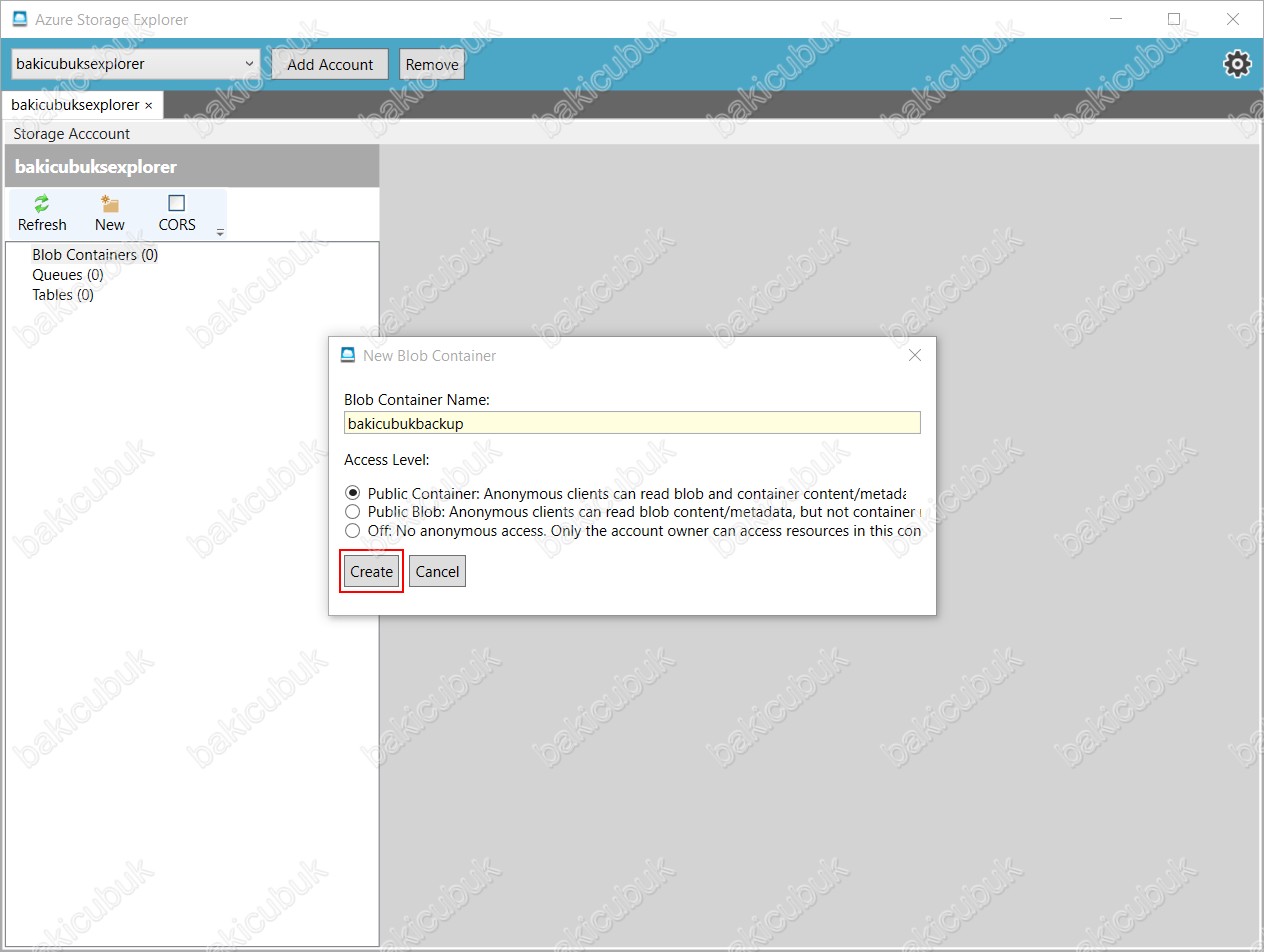The height and width of the screenshot is (952, 1264).
Task: Select Blob Containers (0) in the tree
Action: pos(95,255)
